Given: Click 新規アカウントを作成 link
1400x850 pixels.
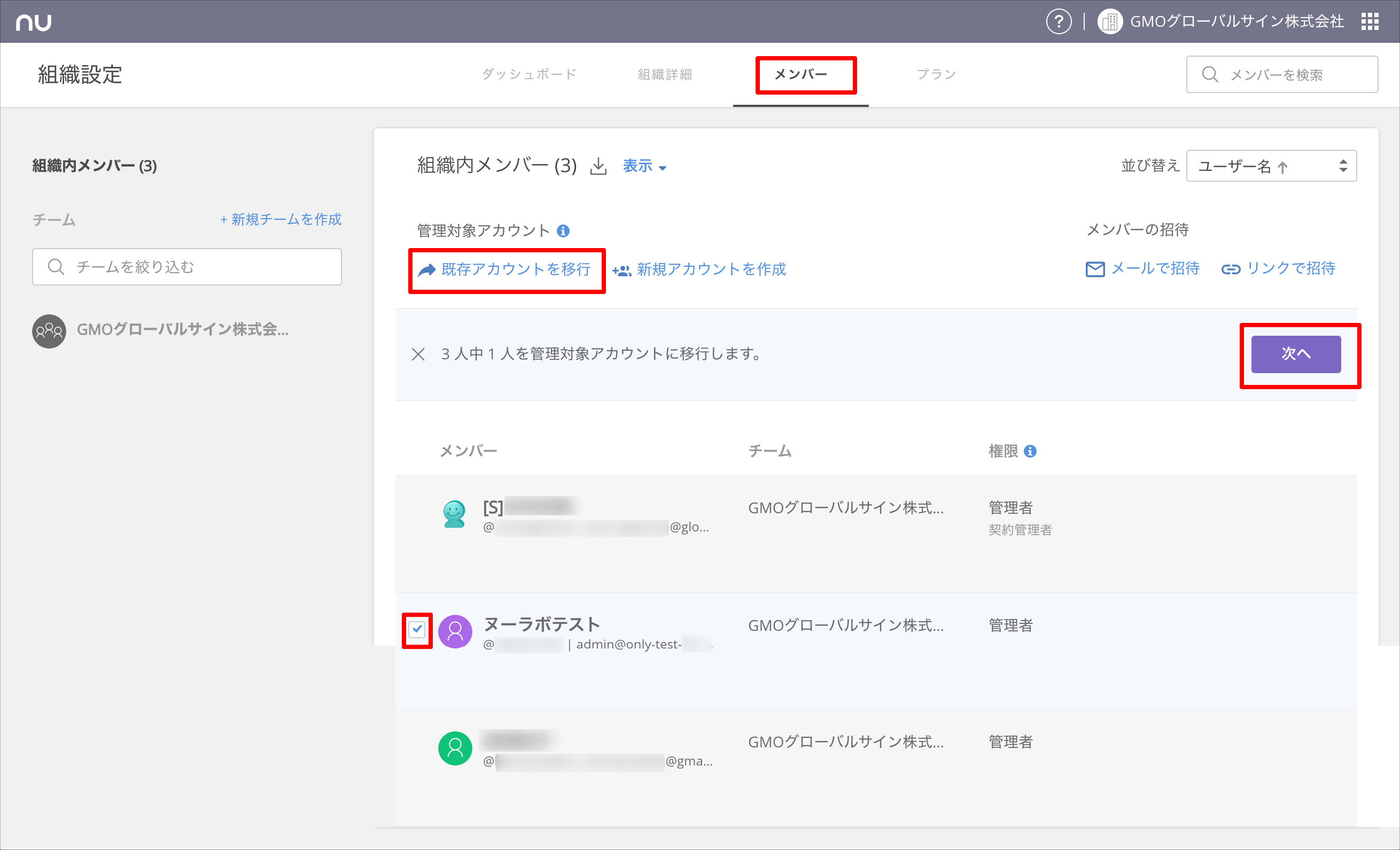Looking at the screenshot, I should click(x=699, y=269).
